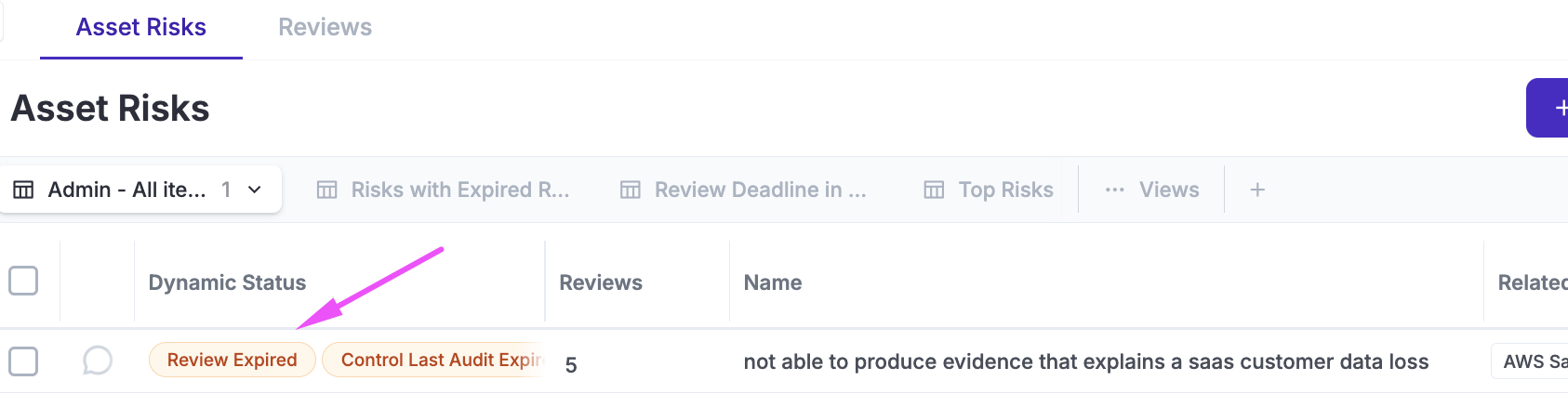Click table icon for Risks with Expired view

[x=326, y=190]
